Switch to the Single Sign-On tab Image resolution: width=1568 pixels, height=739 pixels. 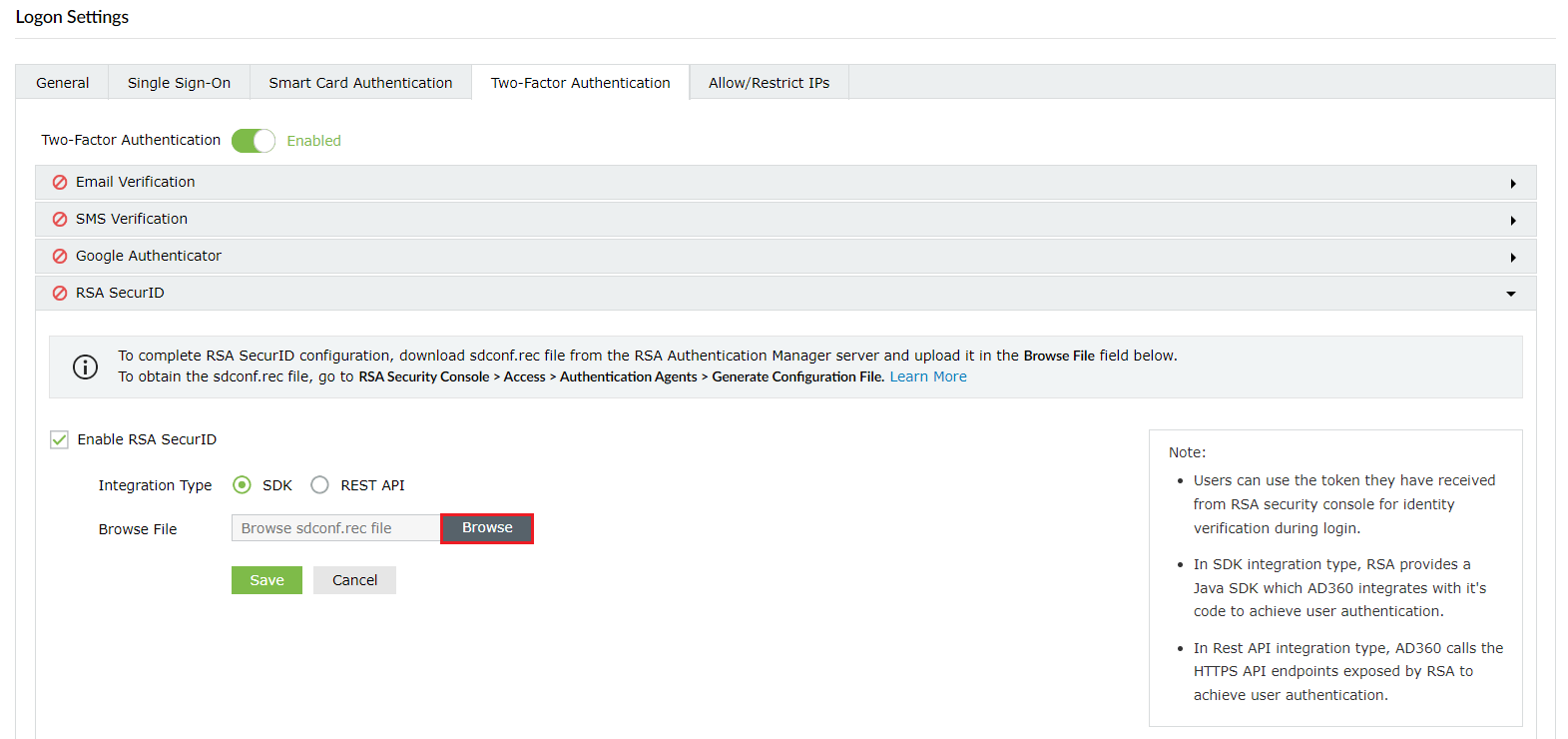[x=179, y=83]
